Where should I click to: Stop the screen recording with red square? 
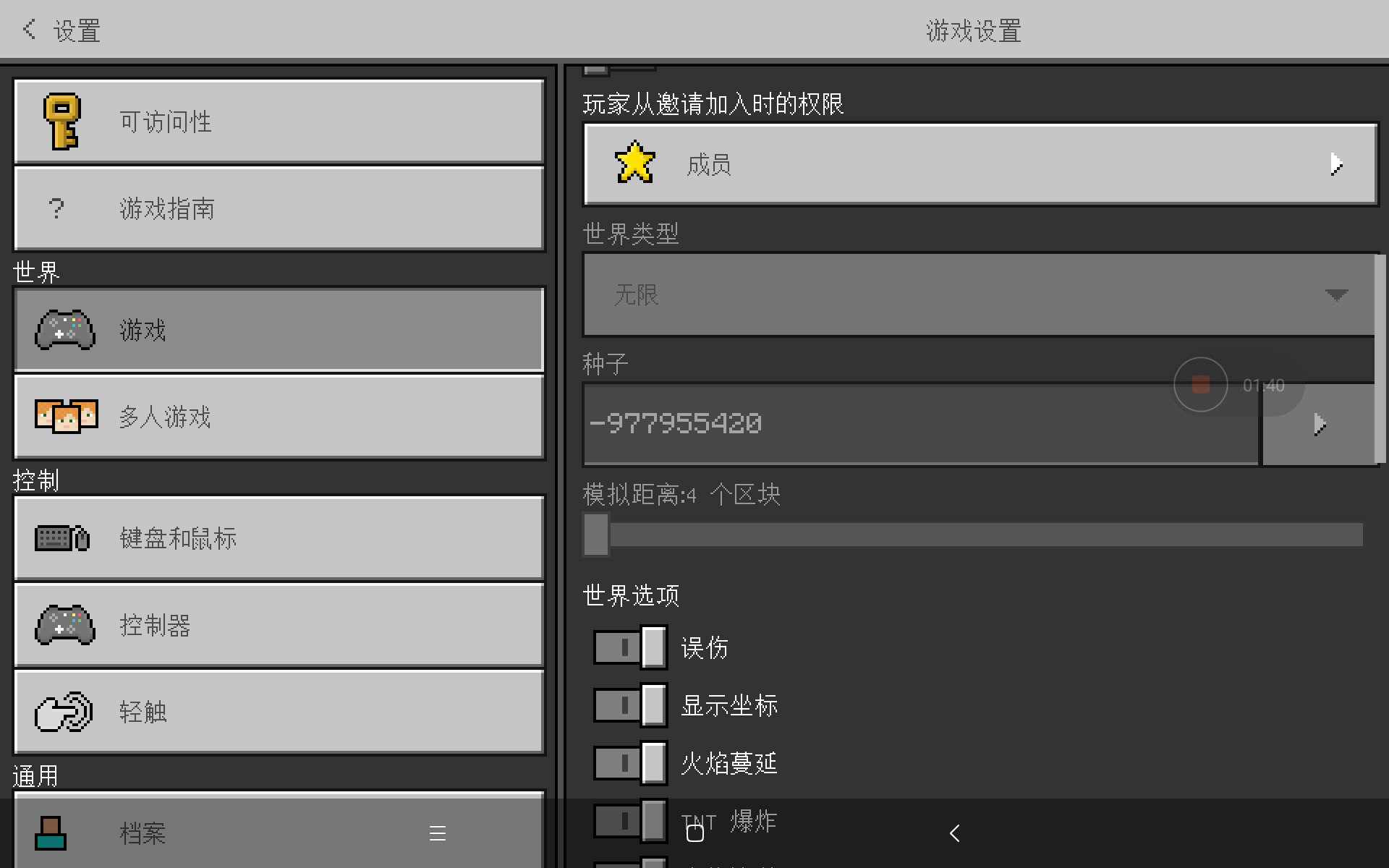tap(1200, 385)
